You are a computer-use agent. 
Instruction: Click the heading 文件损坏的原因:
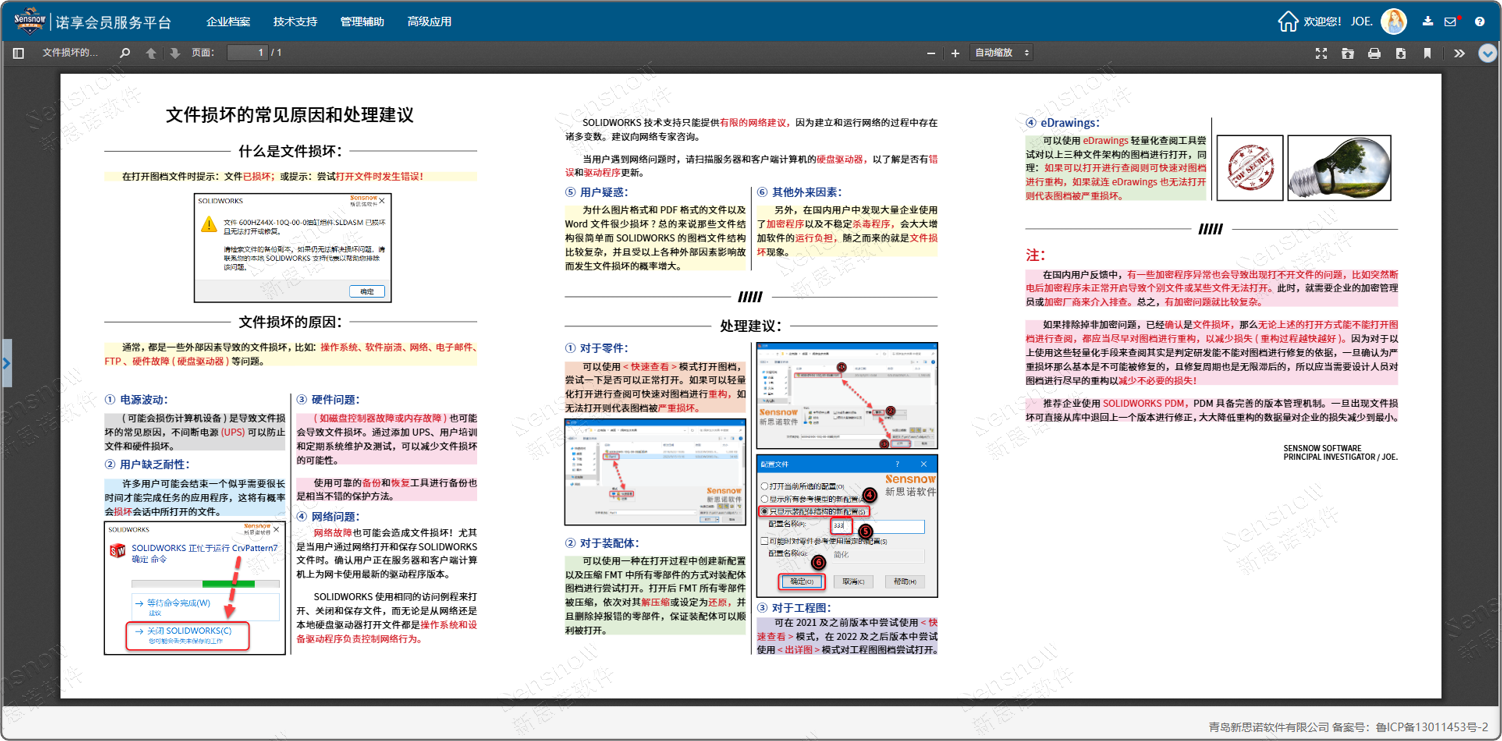pos(290,322)
